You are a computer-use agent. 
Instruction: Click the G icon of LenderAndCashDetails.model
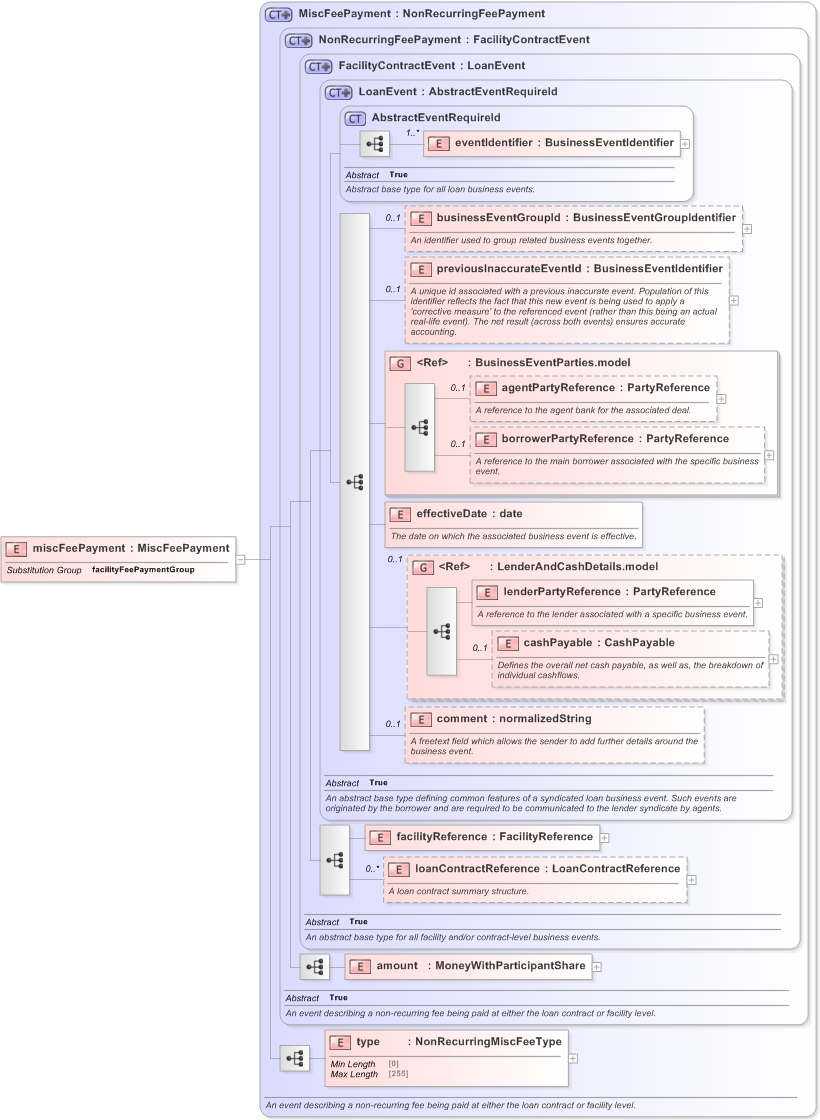pyautogui.click(x=423, y=567)
